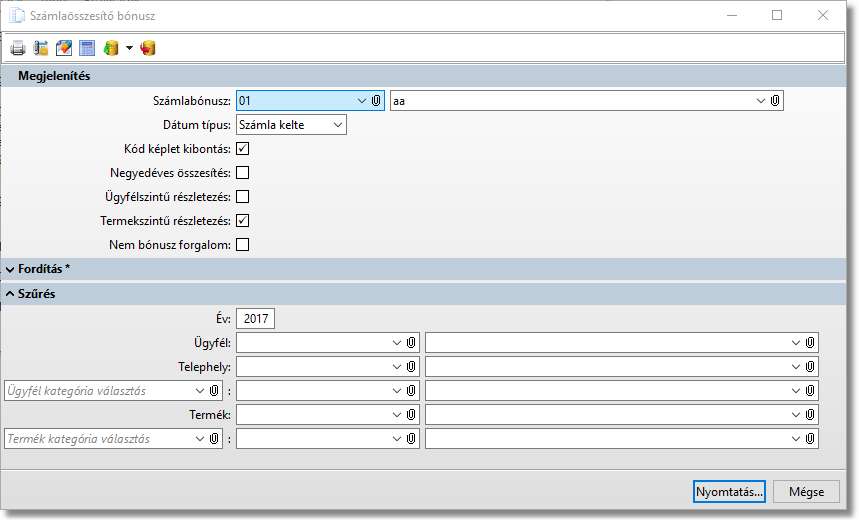Click paperclip in the narrow Telephely field

click(411, 367)
